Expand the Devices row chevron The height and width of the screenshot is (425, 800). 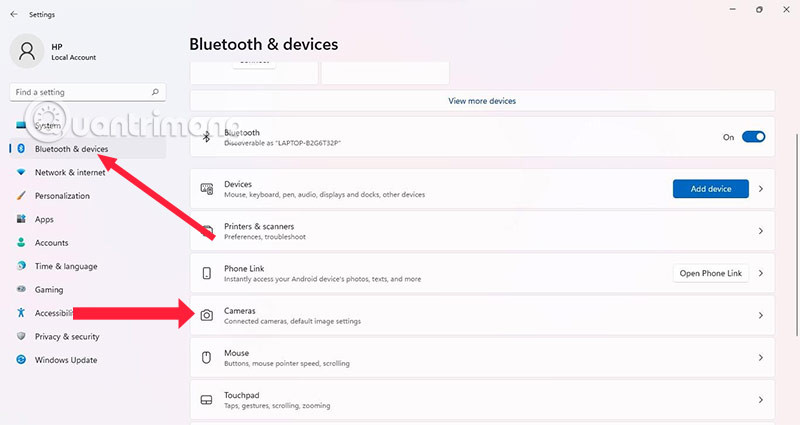(761, 189)
